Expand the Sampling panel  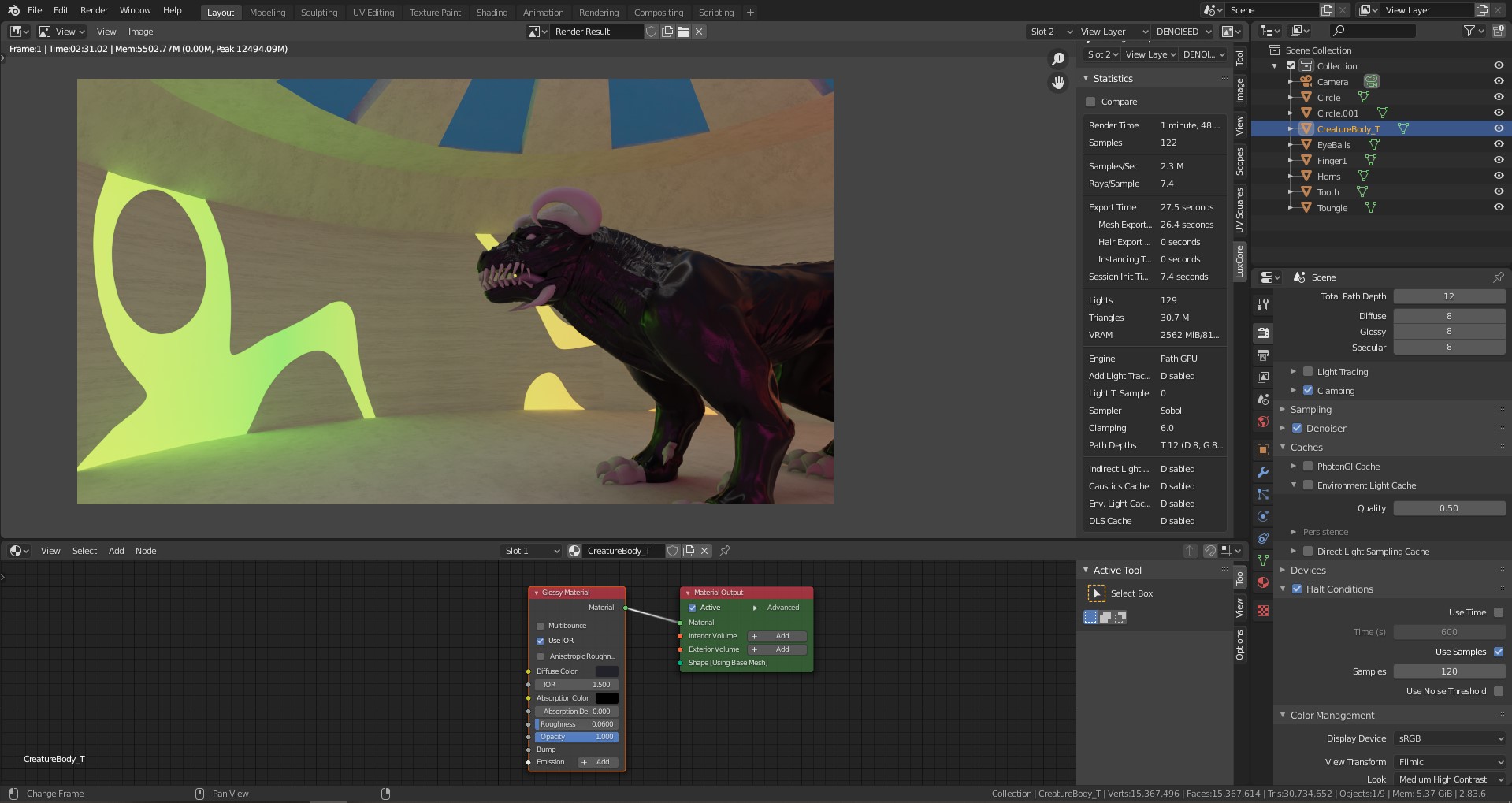click(1310, 410)
